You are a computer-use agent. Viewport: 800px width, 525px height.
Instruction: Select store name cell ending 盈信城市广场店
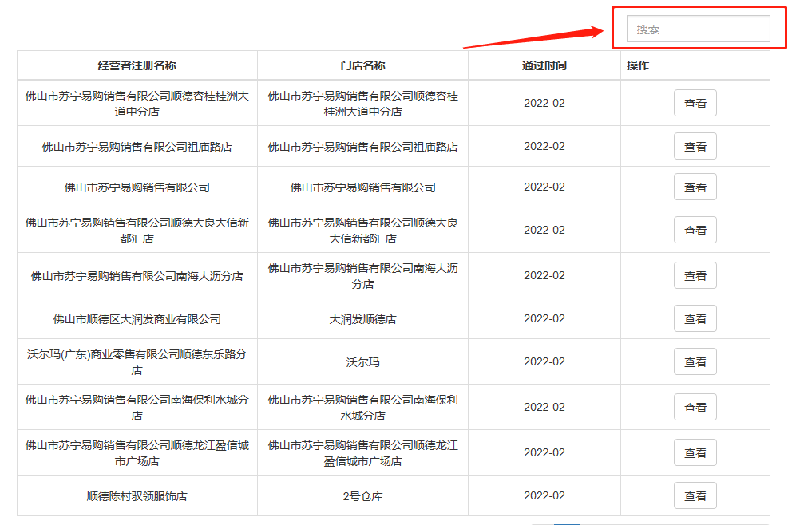(x=363, y=453)
